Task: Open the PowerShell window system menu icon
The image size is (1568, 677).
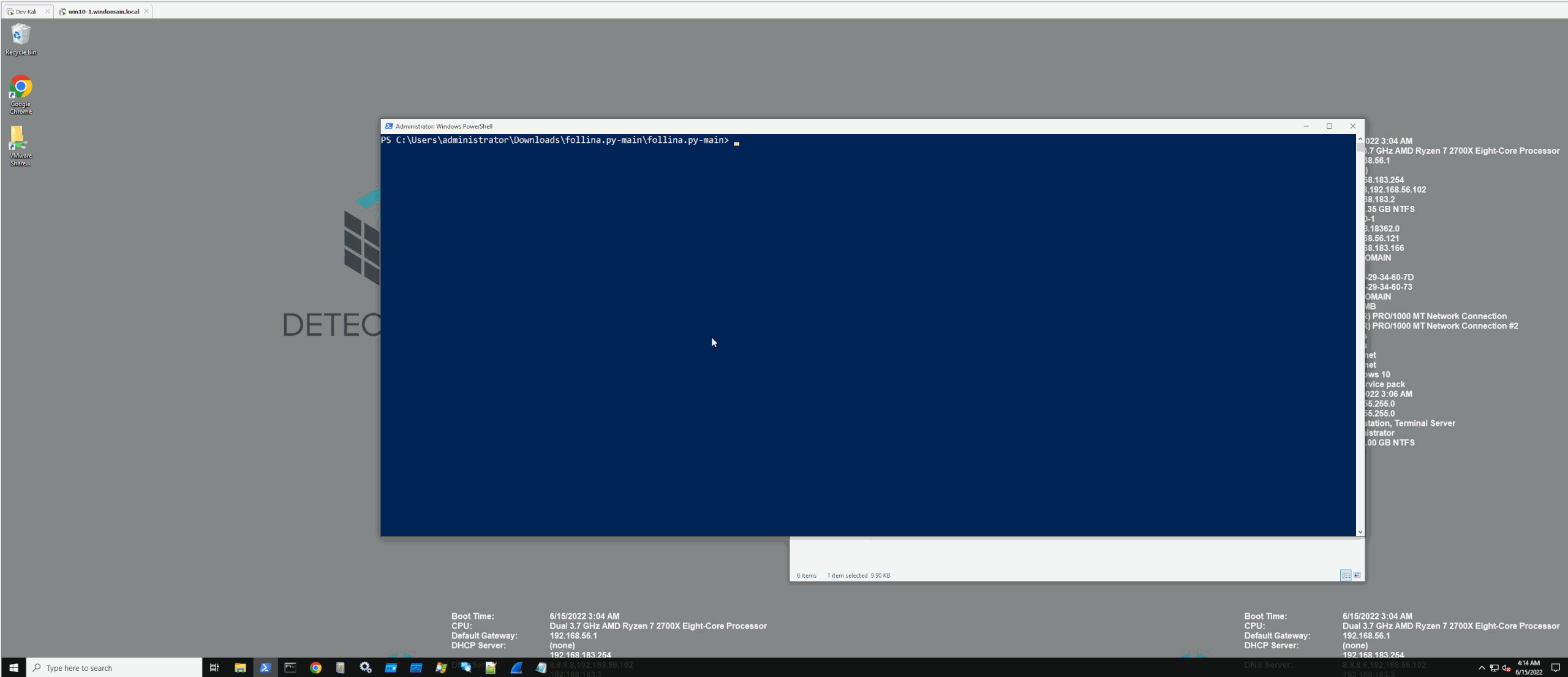Action: pos(388,126)
